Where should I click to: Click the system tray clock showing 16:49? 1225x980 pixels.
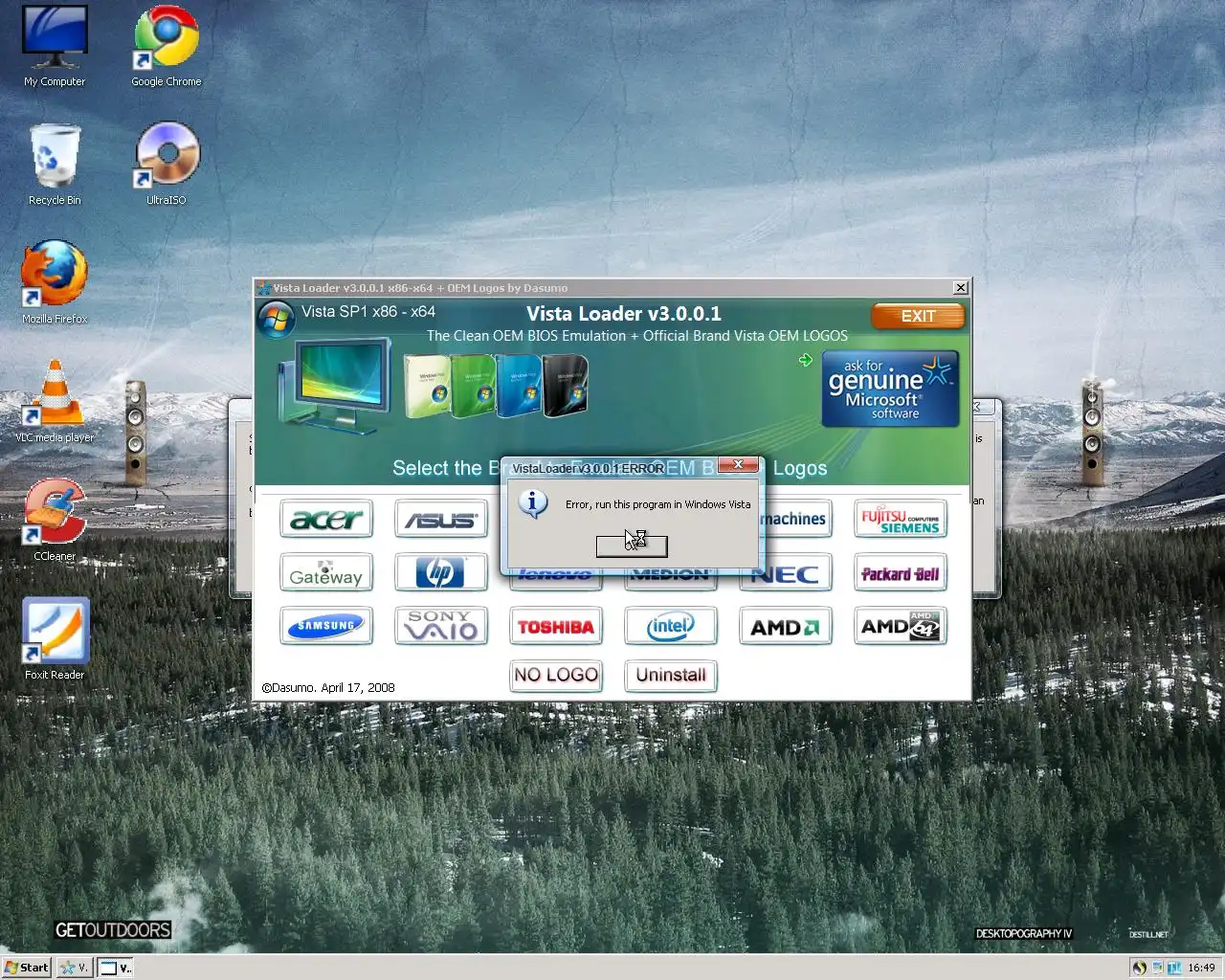[1201, 968]
